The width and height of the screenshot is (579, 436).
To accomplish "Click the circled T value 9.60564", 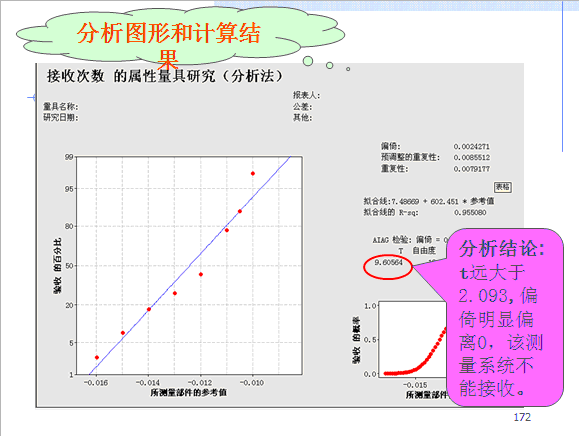I will coord(388,262).
